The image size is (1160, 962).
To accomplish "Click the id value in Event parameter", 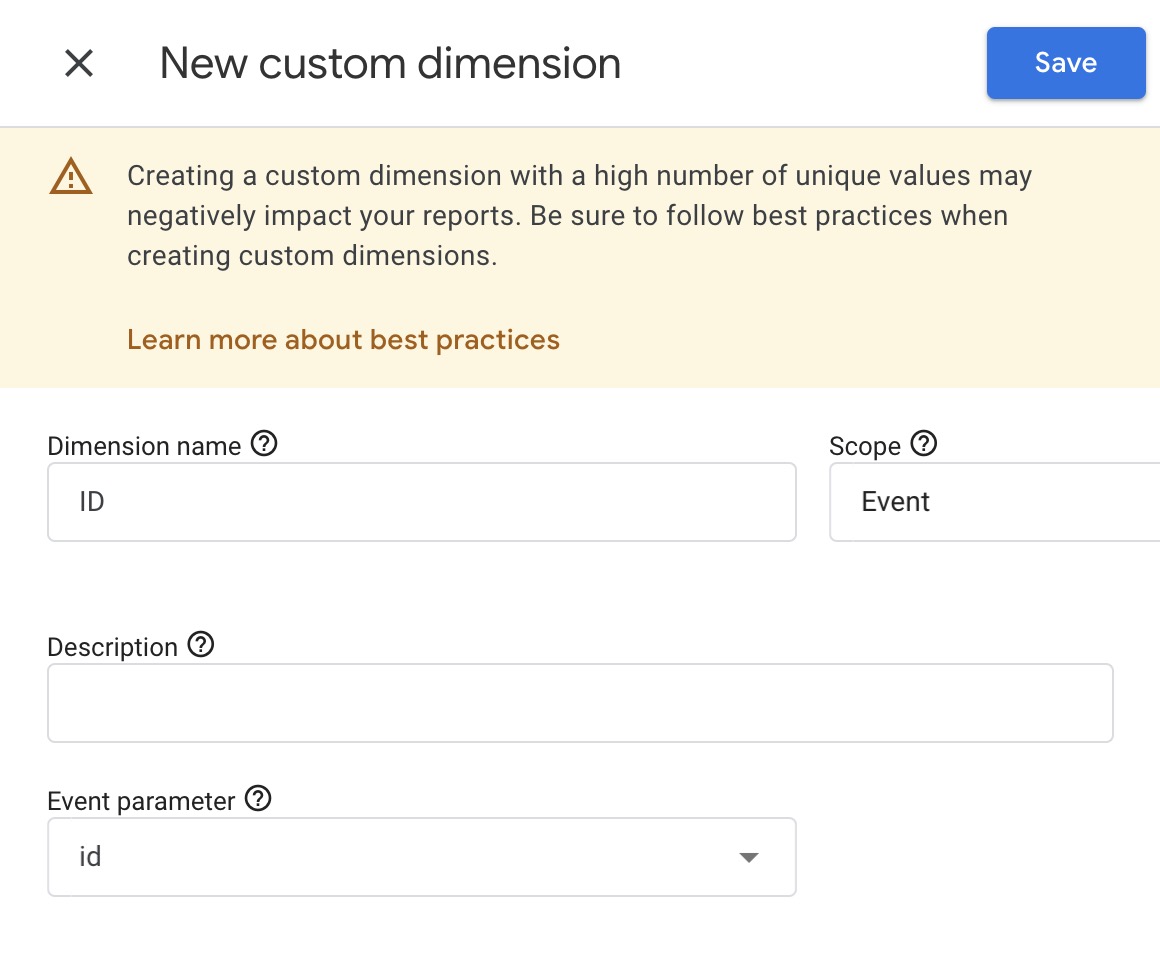I will 92,857.
